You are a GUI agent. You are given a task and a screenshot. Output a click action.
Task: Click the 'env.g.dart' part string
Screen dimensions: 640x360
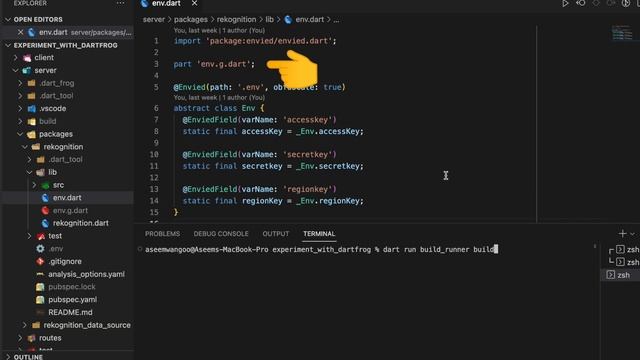point(224,64)
